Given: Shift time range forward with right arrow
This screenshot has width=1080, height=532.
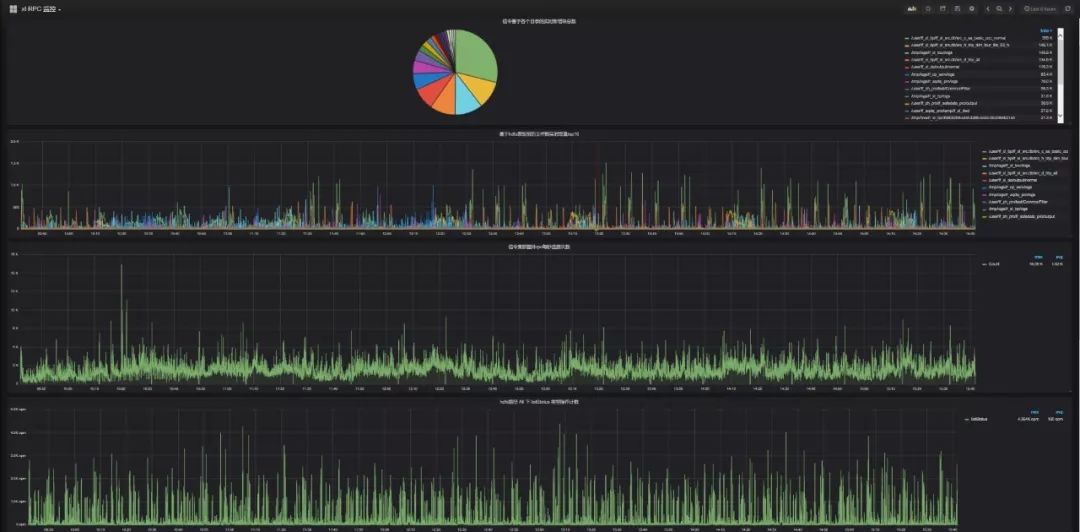Looking at the screenshot, I should click(1010, 9).
